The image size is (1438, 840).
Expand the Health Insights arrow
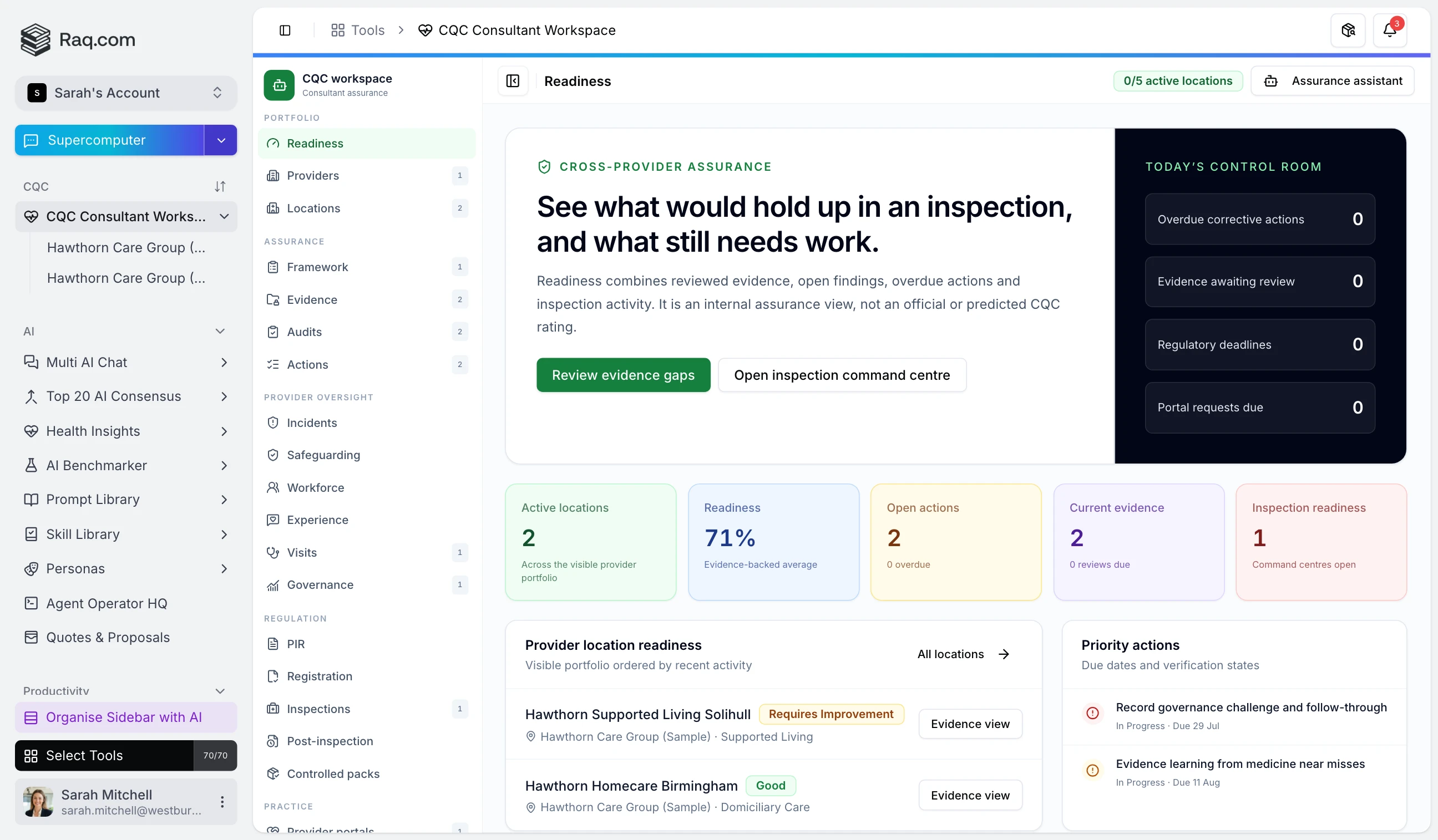[x=224, y=431]
